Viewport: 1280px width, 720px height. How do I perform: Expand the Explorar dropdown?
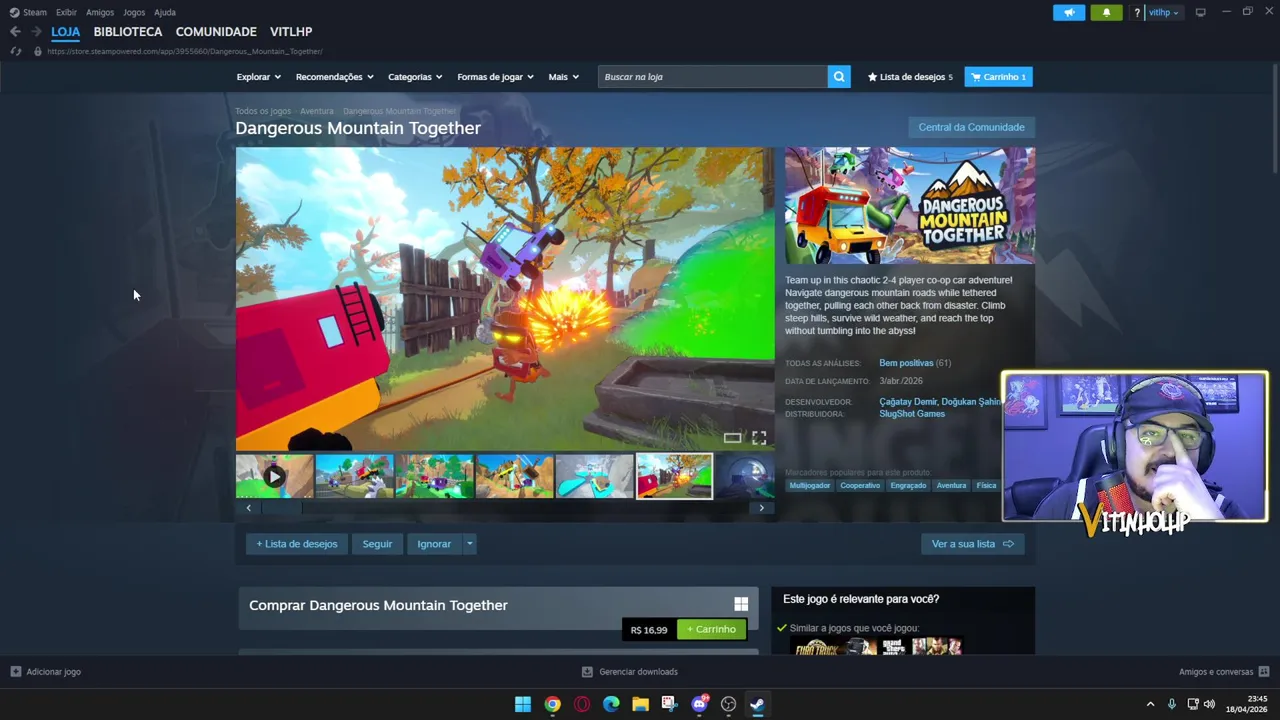pos(259,77)
